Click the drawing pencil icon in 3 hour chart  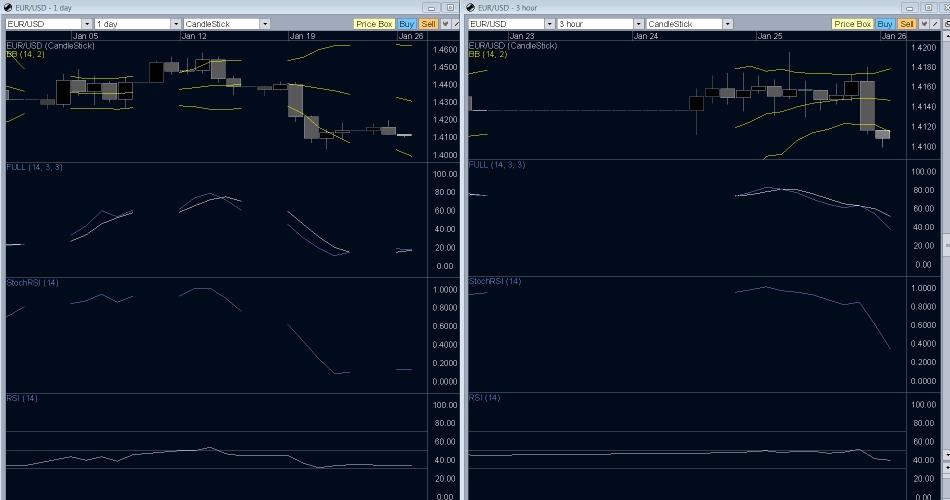(x=935, y=24)
